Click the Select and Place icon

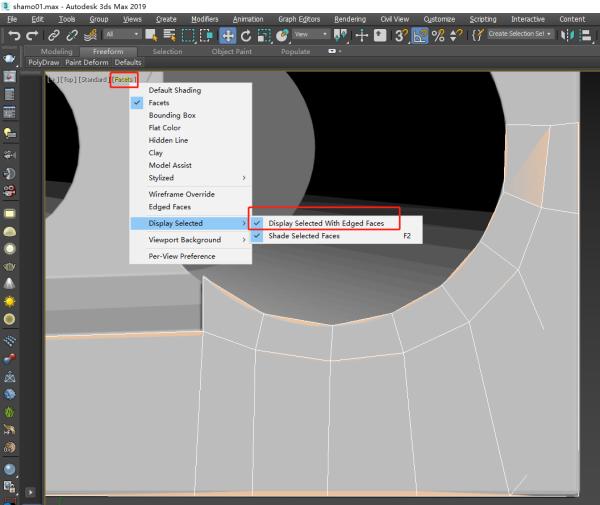282,36
